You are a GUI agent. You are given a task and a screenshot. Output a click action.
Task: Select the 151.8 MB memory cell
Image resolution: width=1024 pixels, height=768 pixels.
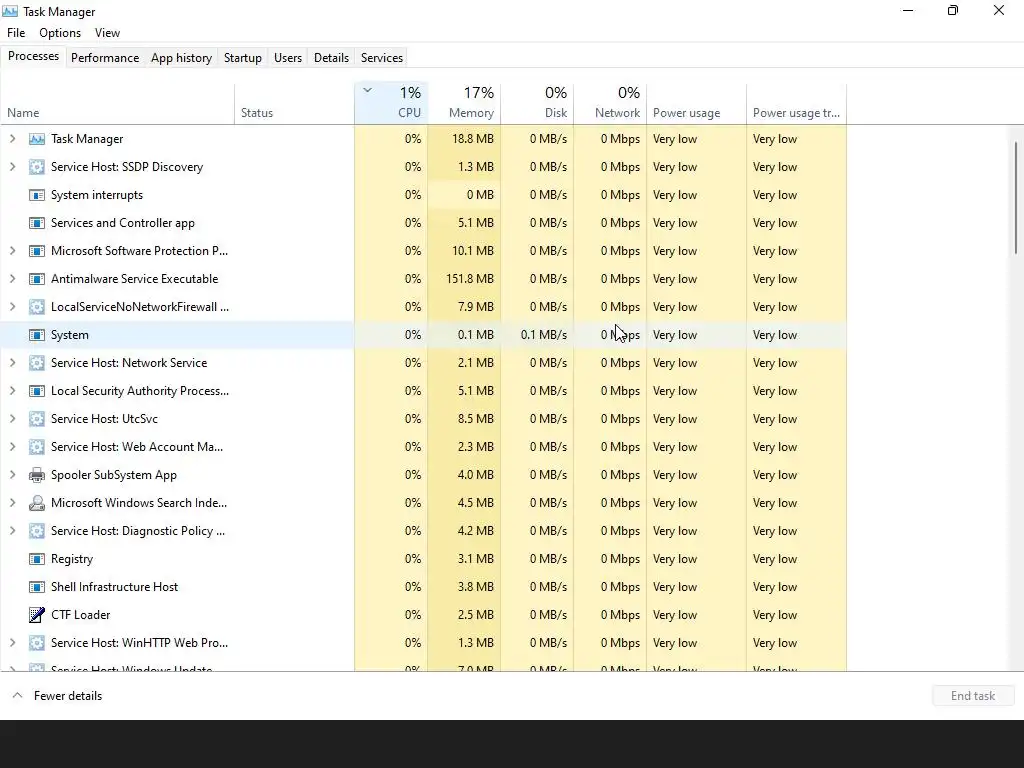464,279
